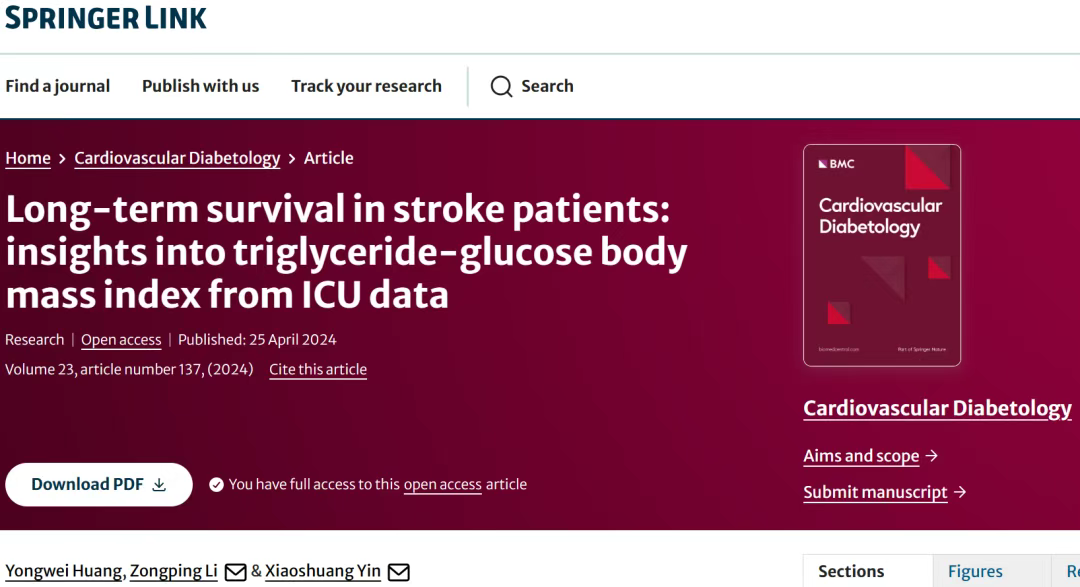The image size is (1080, 587).
Task: Click the arrow icon beside Submit manuscript
Action: [x=960, y=492]
